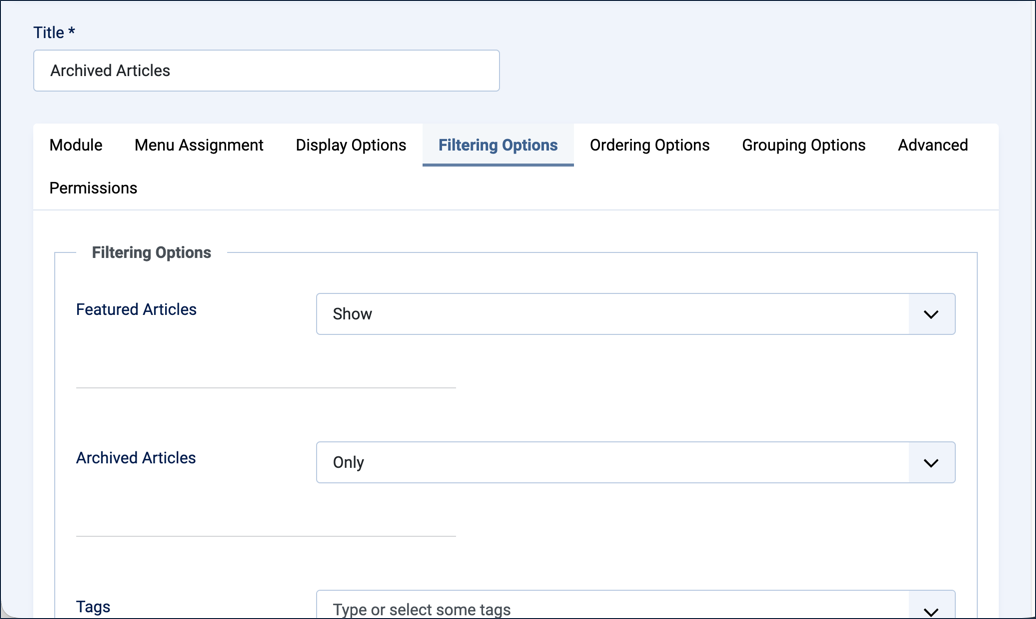Viewport: 1036px width, 619px height.
Task: Click the Archived Articles field label
Action: (x=136, y=458)
